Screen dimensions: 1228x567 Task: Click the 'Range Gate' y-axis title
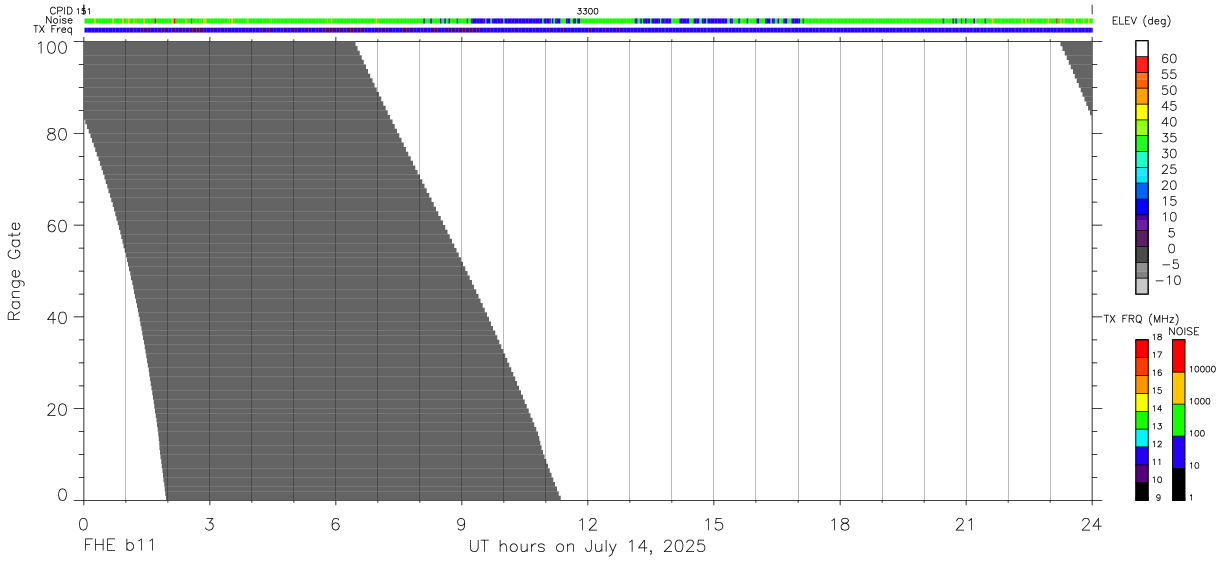[14, 271]
